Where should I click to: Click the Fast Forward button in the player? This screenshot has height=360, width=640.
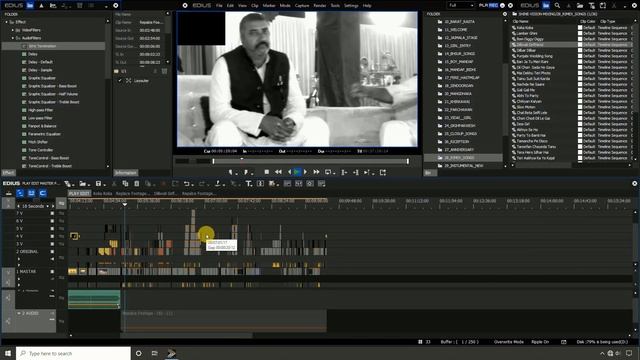[316, 172]
